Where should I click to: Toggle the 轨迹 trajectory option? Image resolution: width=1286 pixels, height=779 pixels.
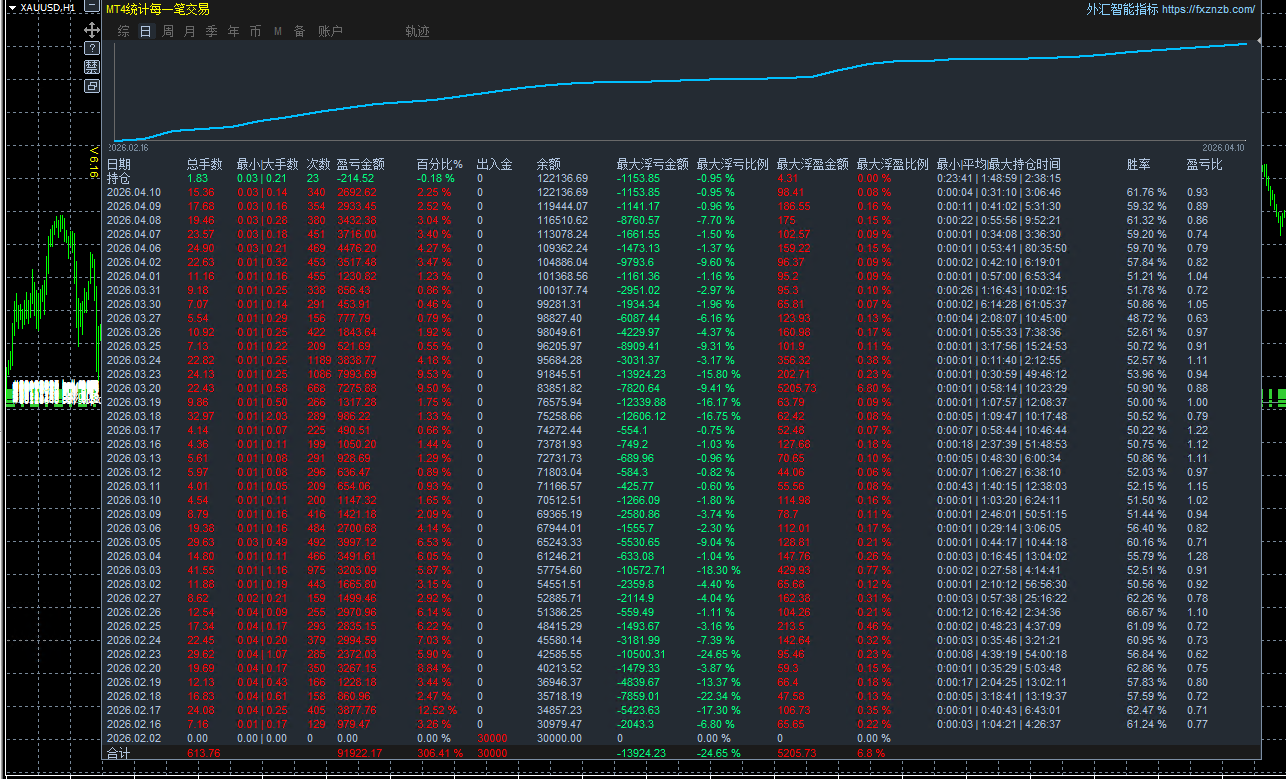[417, 32]
